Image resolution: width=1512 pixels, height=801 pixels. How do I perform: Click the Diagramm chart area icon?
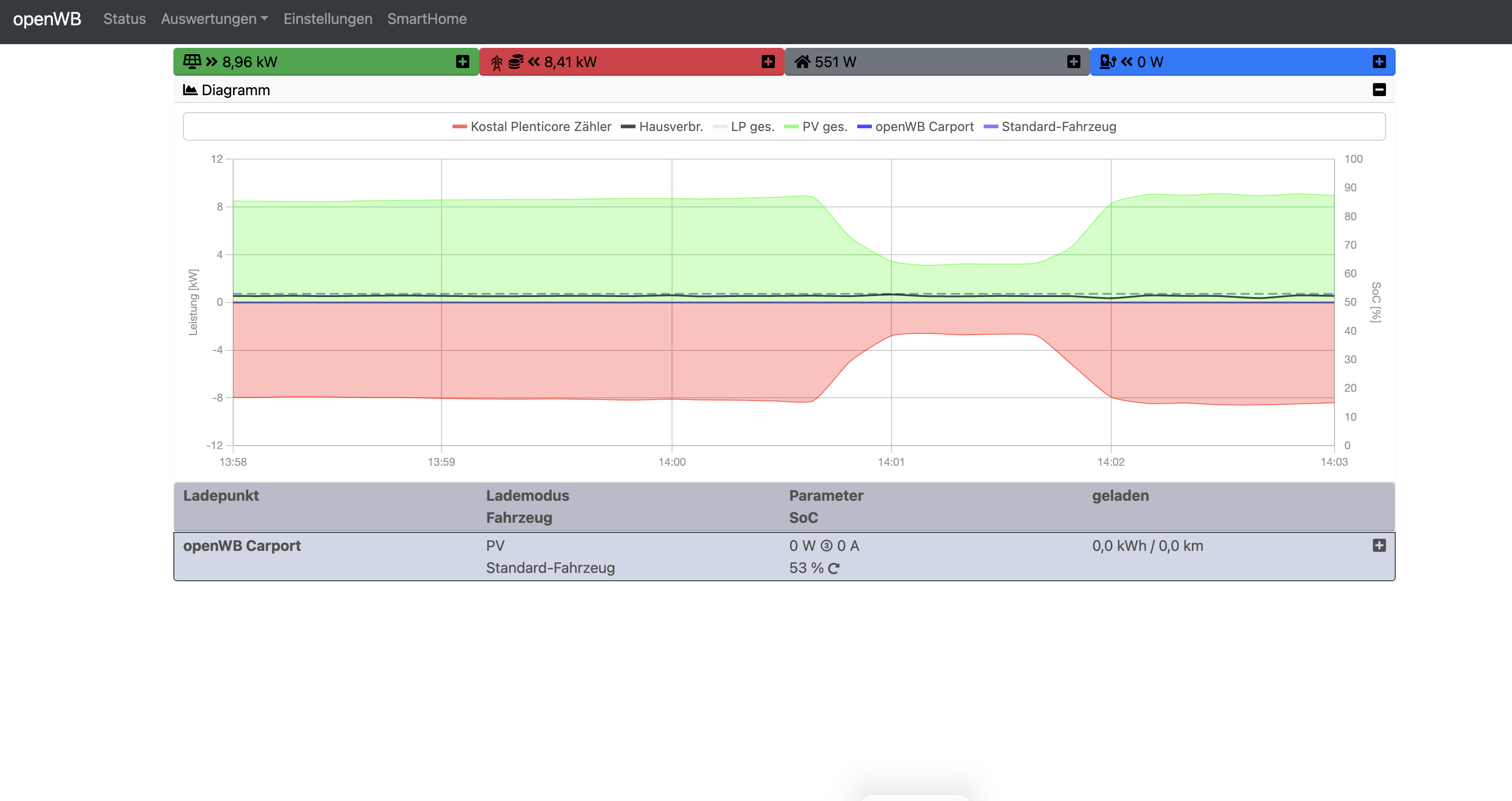[189, 90]
